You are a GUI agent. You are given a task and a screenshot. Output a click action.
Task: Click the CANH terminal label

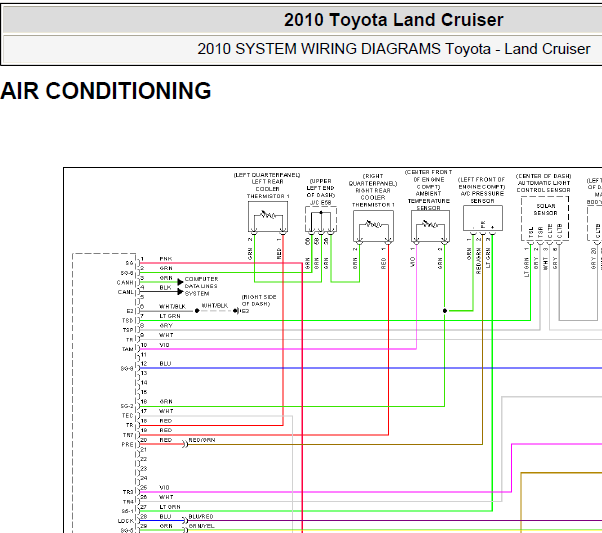(x=126, y=281)
